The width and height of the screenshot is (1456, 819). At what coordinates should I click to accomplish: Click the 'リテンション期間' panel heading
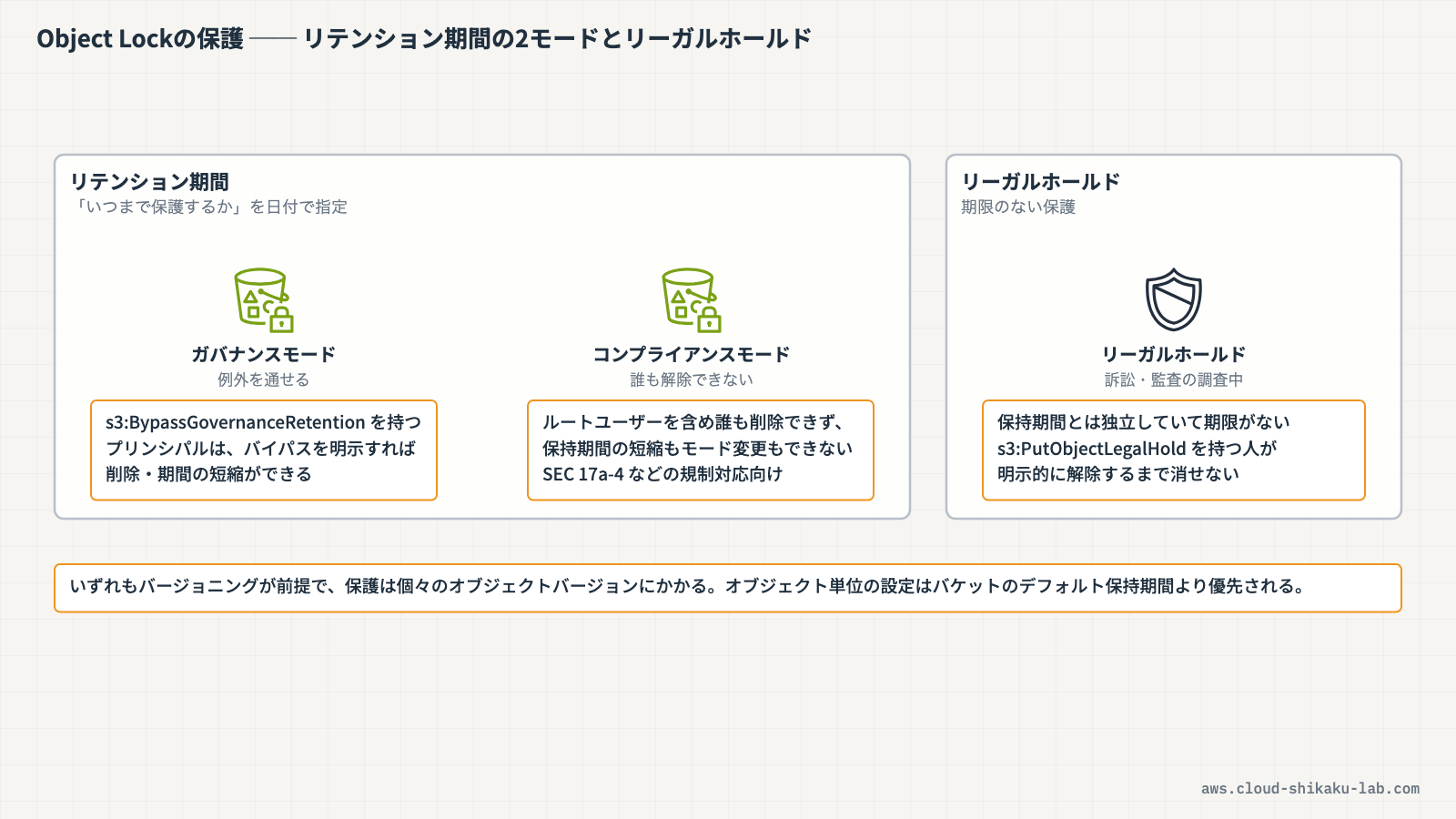(149, 182)
